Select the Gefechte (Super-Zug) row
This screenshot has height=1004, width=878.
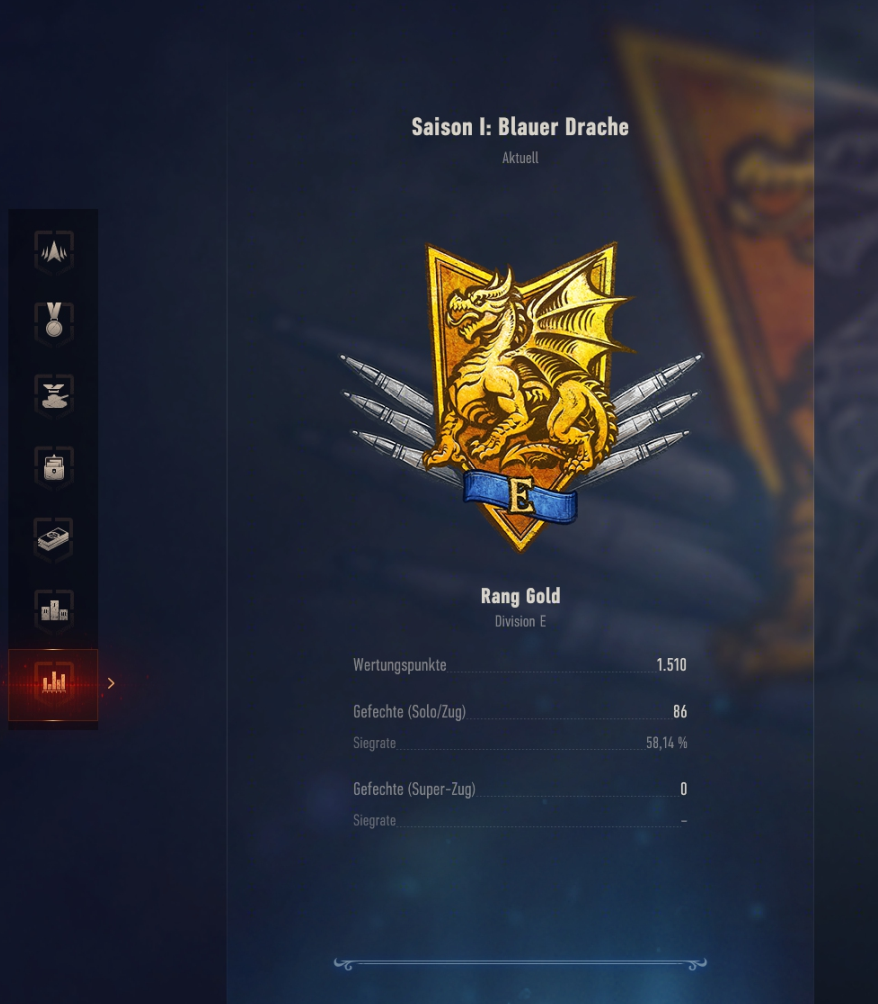(x=520, y=789)
